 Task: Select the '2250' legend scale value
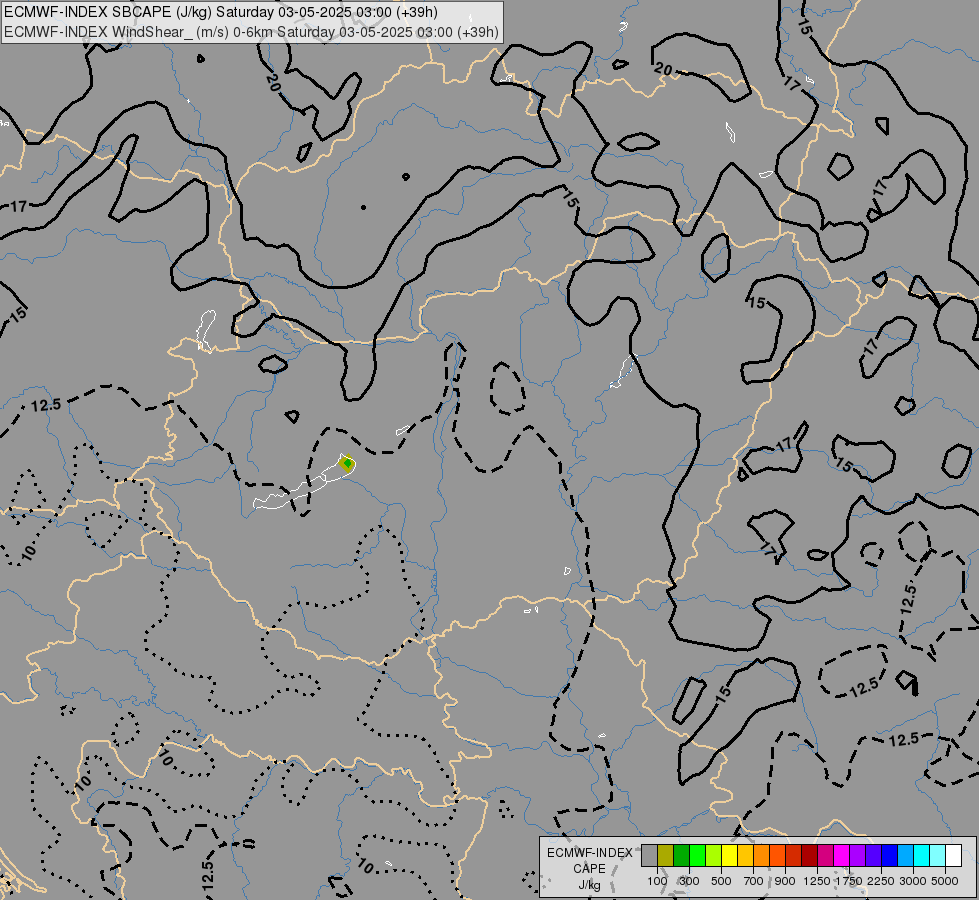[x=881, y=881]
